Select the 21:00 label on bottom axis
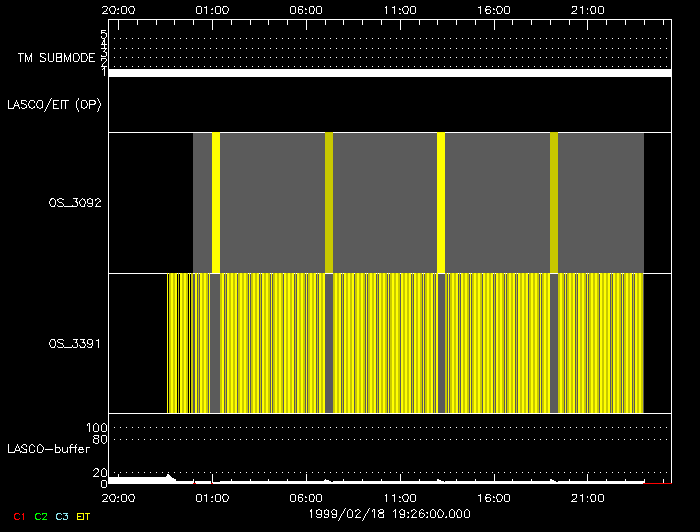The height and width of the screenshot is (532, 700). (x=588, y=496)
